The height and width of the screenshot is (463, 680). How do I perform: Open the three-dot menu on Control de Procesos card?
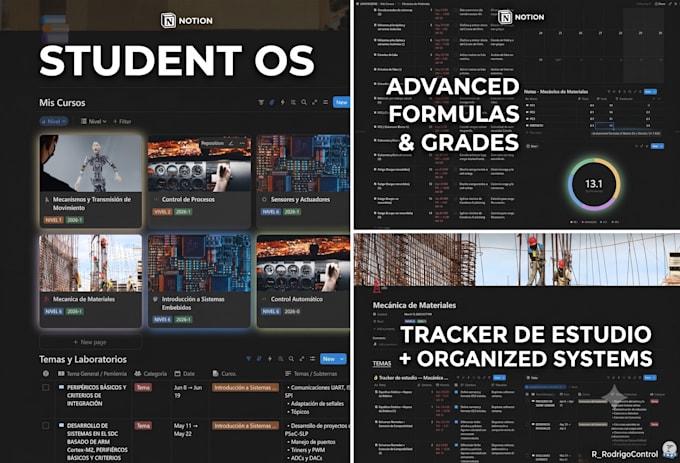242,143
